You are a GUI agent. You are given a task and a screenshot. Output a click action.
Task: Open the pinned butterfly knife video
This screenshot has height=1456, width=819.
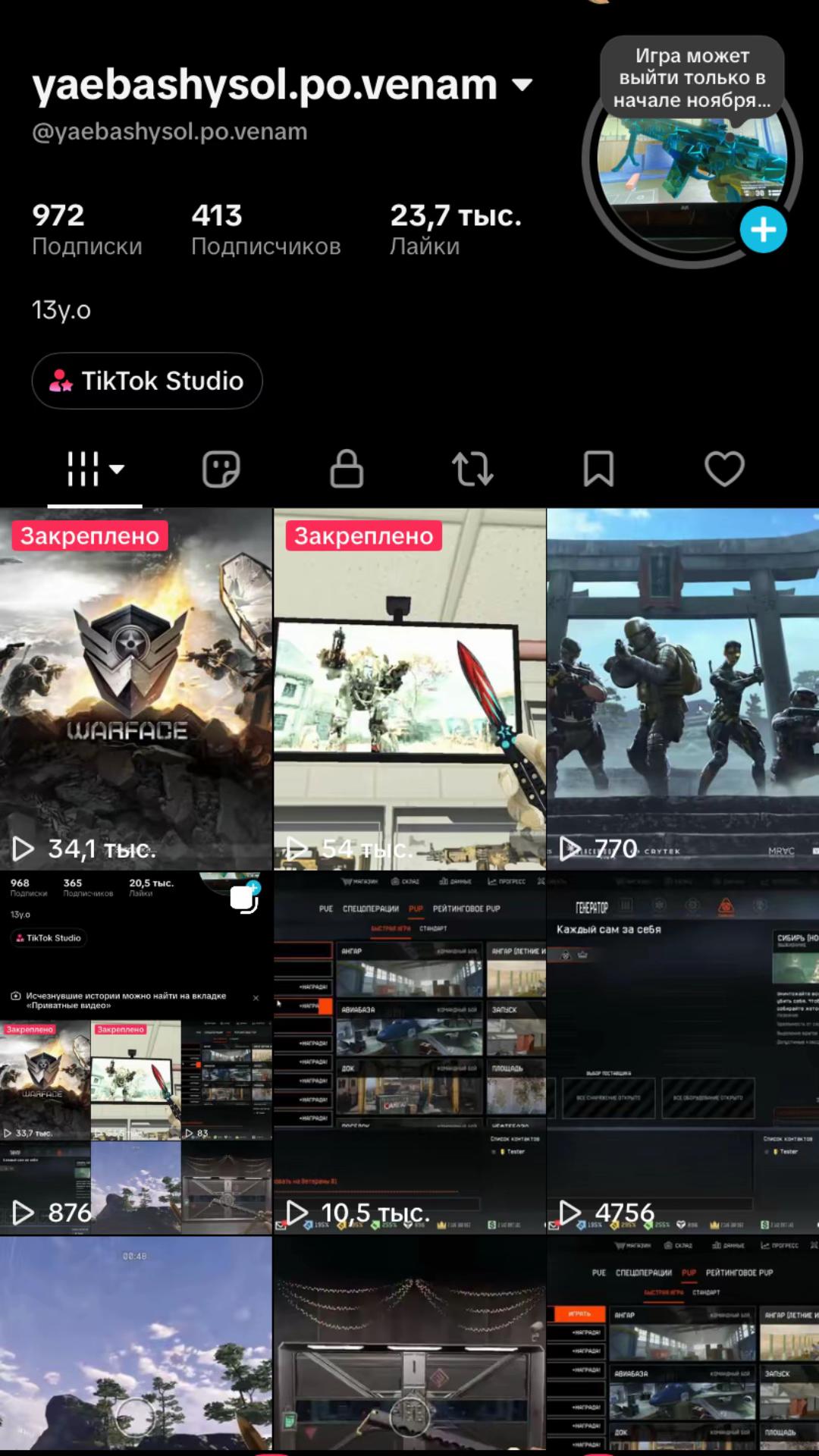pyautogui.click(x=409, y=689)
